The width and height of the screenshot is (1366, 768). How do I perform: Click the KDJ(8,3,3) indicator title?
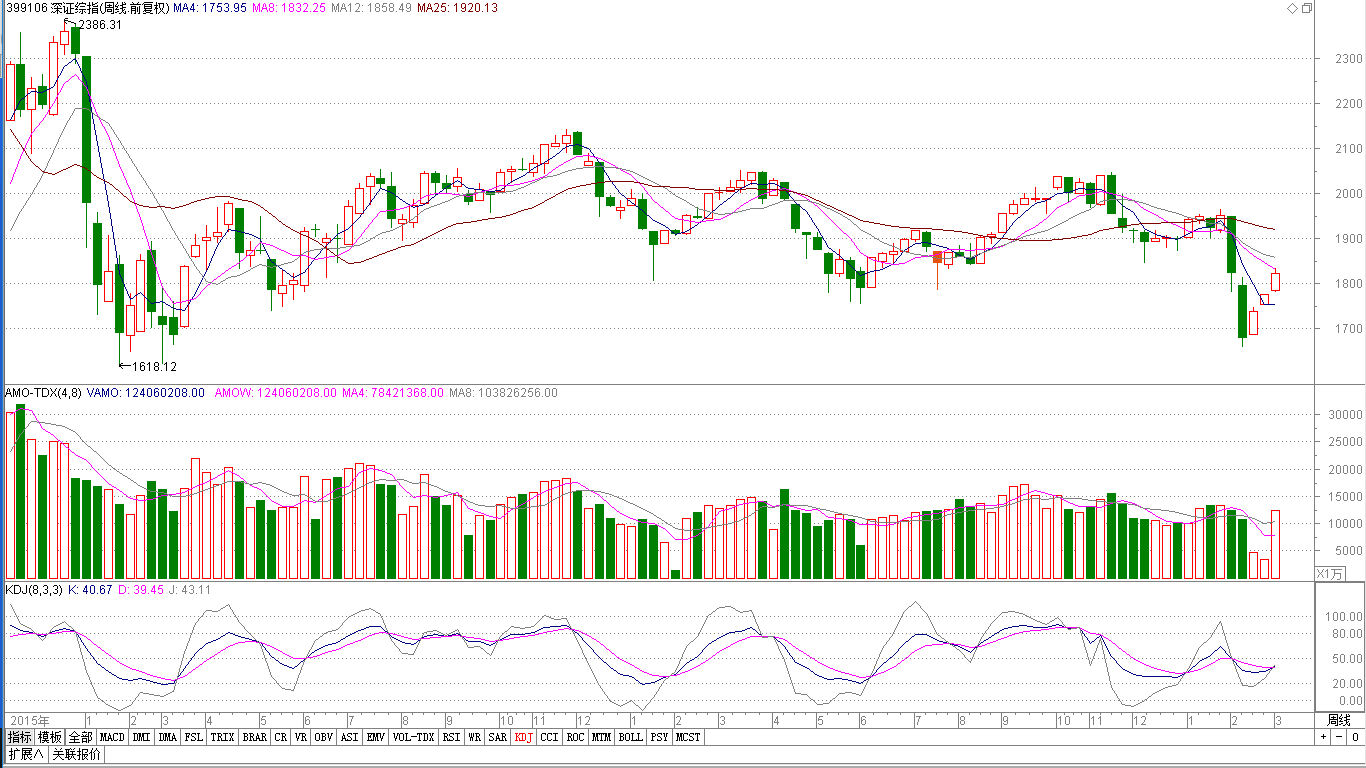pos(34,590)
